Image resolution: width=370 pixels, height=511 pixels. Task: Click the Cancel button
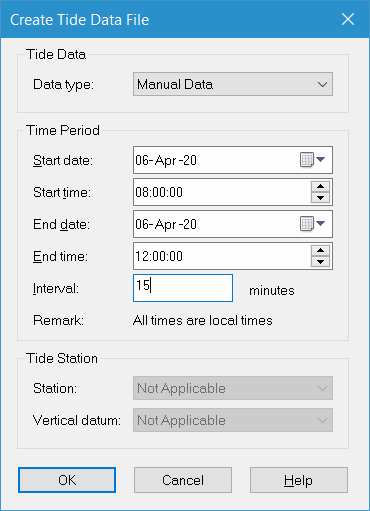tap(183, 480)
